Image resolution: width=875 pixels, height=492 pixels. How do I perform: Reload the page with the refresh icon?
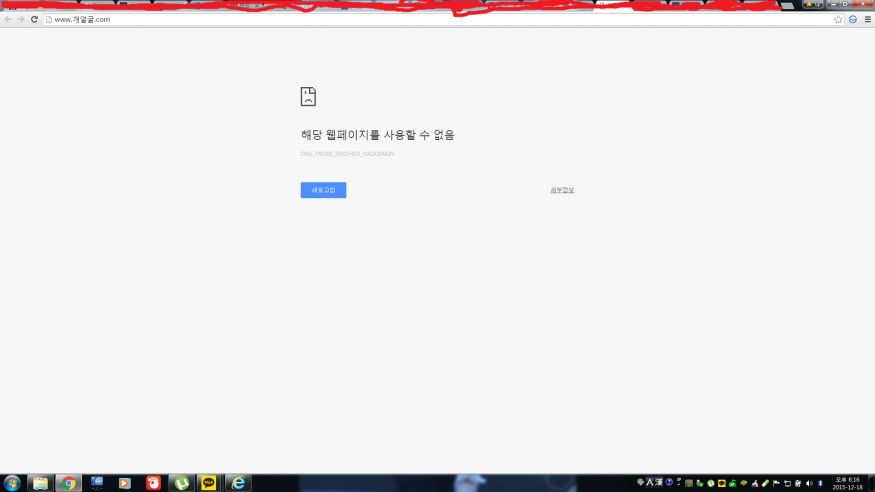point(34,19)
